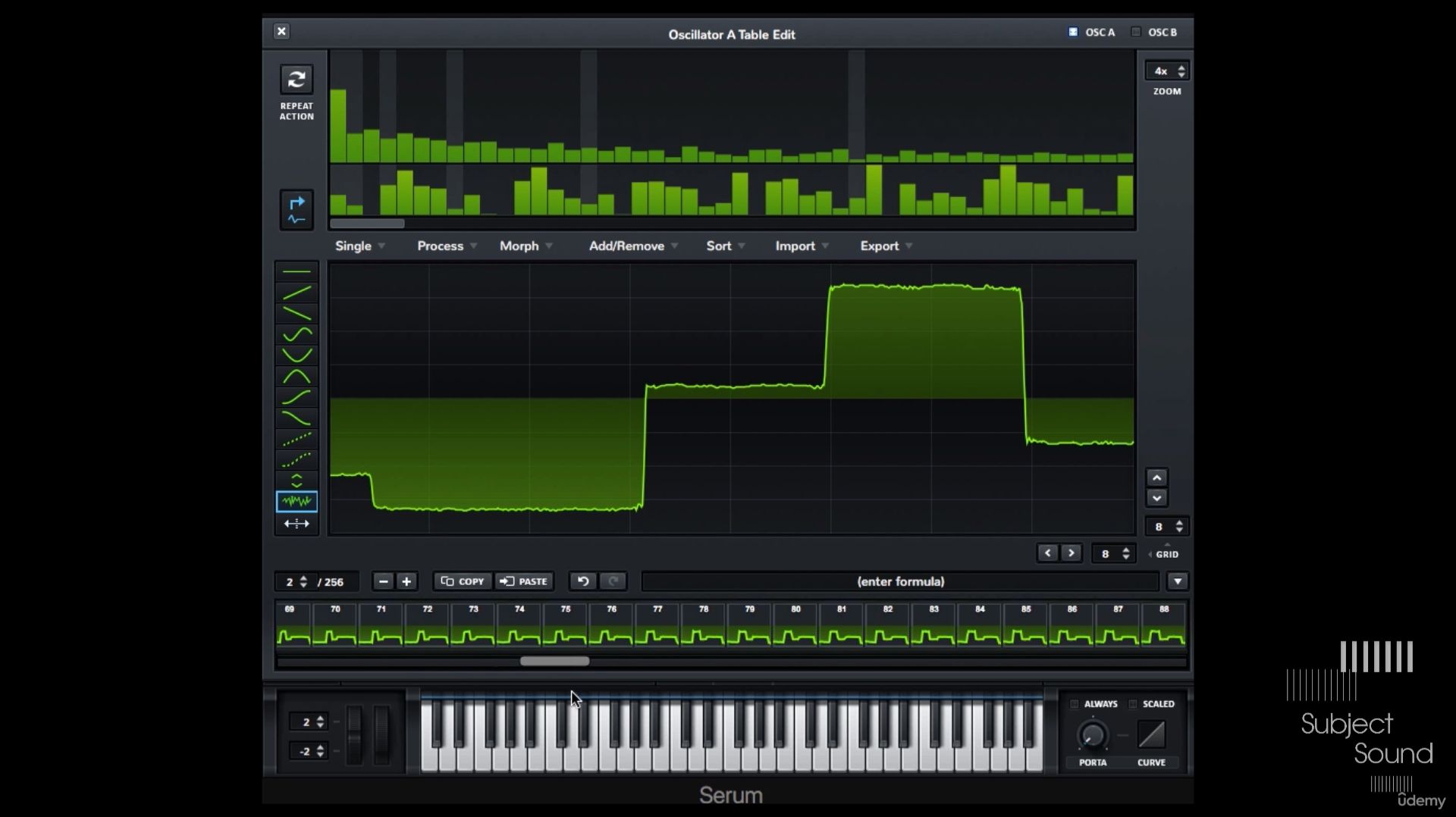Select the highlighted noise waveform draw tool
1456x817 pixels.
(x=297, y=501)
